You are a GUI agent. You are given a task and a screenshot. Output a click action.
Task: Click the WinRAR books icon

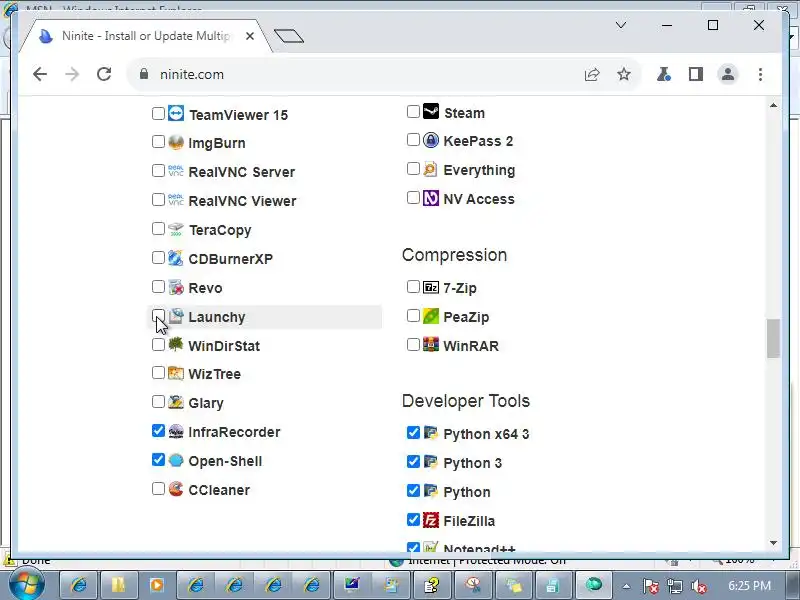click(x=431, y=345)
